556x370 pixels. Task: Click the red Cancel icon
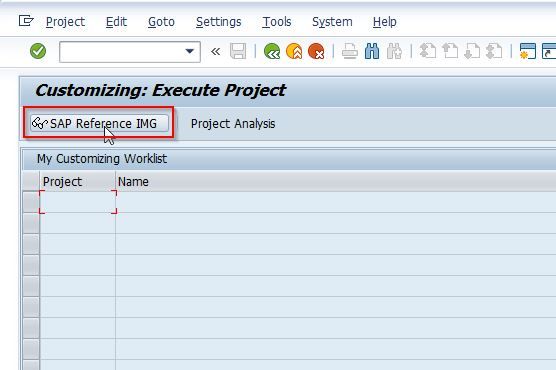(x=316, y=51)
